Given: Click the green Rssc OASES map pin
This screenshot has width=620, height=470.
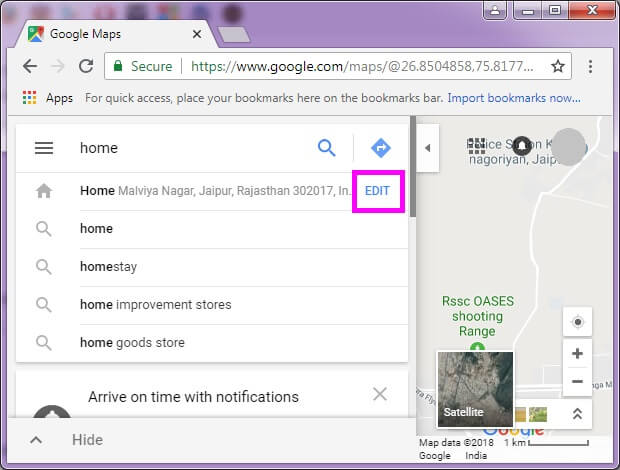Looking at the screenshot, I should 477,347.
